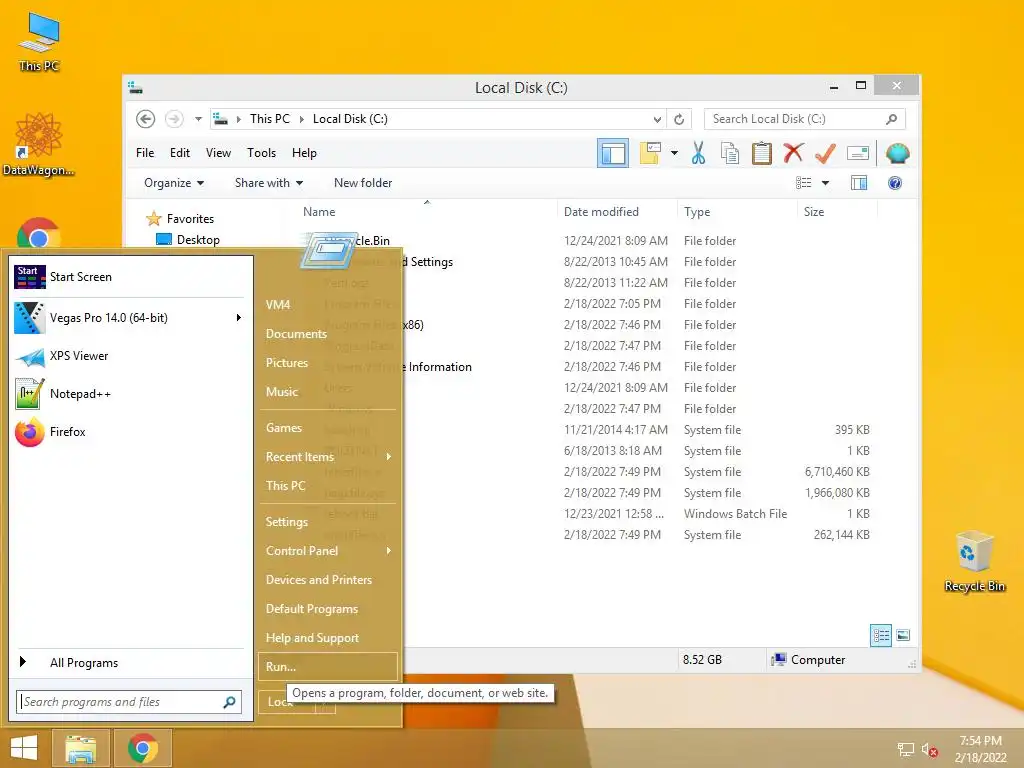Open the folder options toolbar icon
1024x768 pixels.
pos(650,153)
